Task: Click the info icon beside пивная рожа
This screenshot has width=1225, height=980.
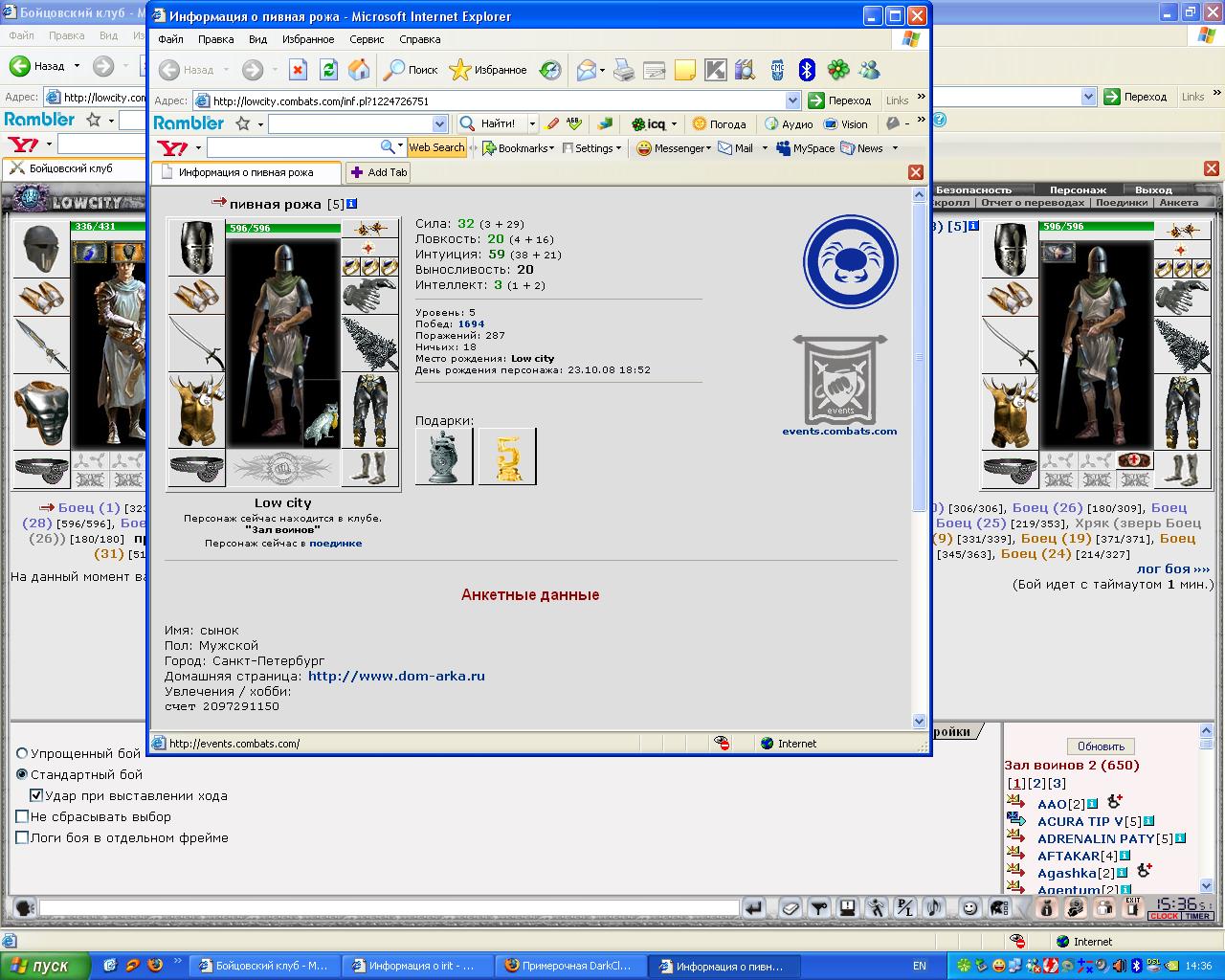Action: click(x=351, y=204)
